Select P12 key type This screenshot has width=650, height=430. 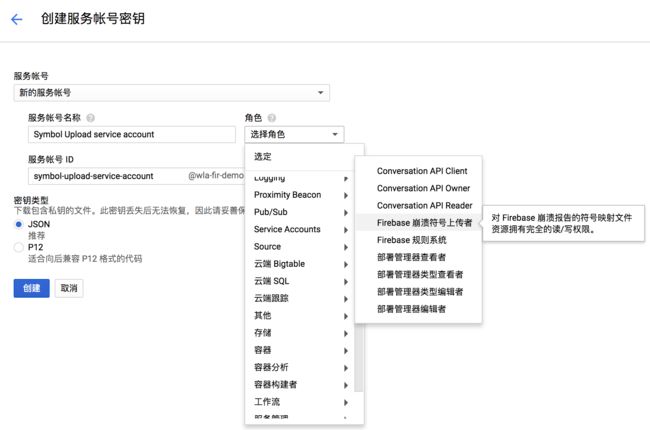(18, 248)
